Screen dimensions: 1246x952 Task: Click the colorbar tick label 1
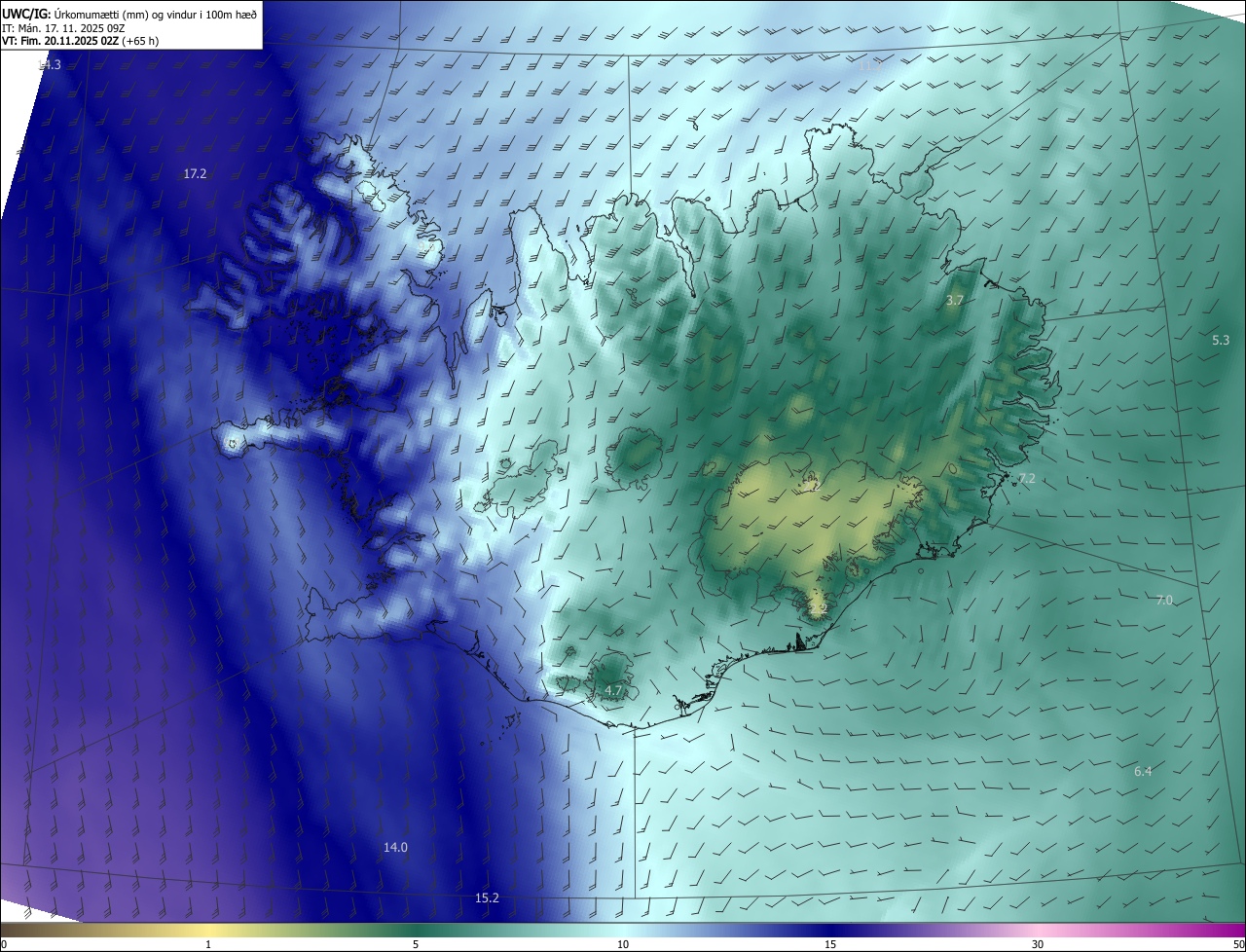coord(208,944)
